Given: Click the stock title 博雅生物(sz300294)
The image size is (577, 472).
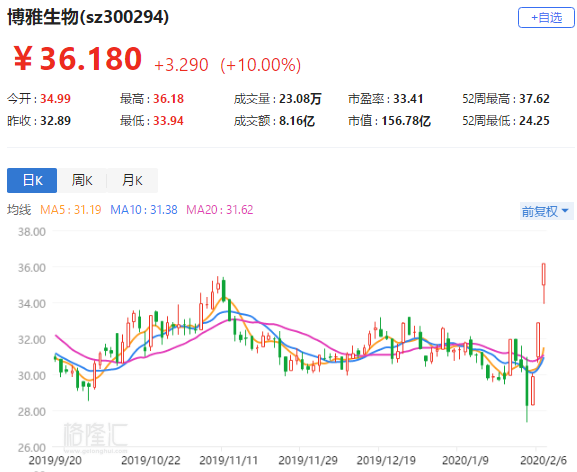Looking at the screenshot, I should click(x=88, y=17).
